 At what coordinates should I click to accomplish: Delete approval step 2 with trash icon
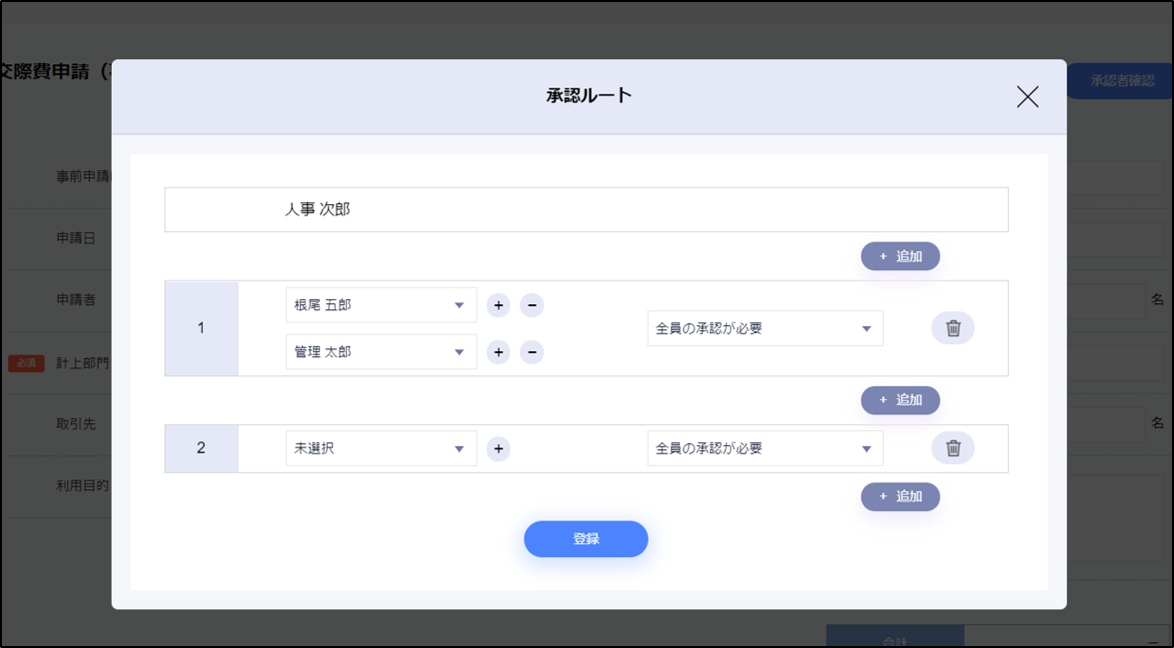[952, 448]
